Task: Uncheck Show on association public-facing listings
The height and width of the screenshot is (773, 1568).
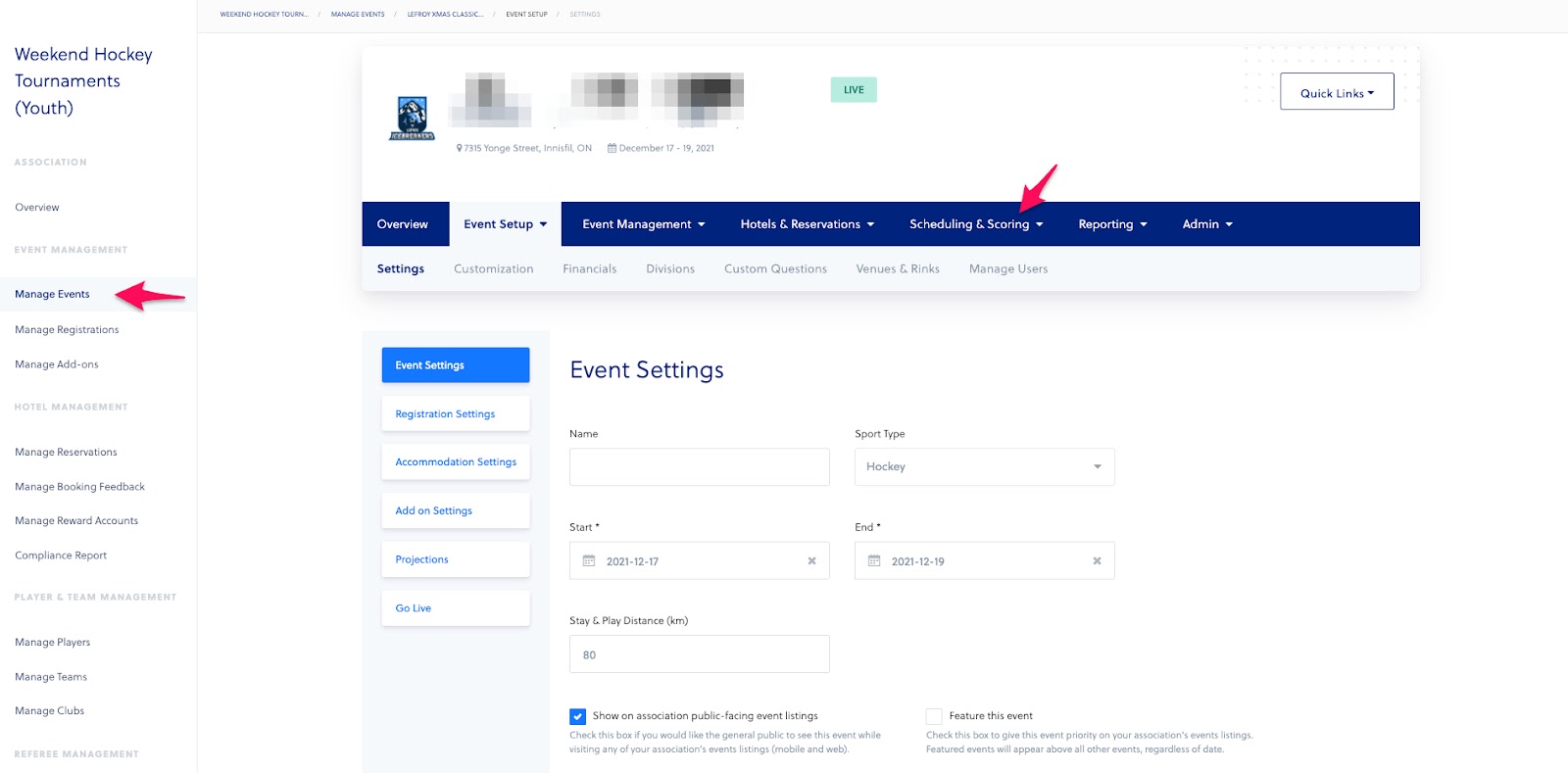Action: pyautogui.click(x=578, y=716)
